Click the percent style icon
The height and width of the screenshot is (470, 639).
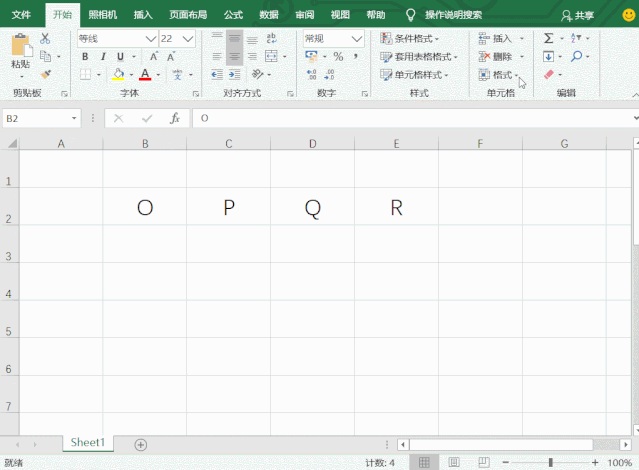(x=338, y=56)
